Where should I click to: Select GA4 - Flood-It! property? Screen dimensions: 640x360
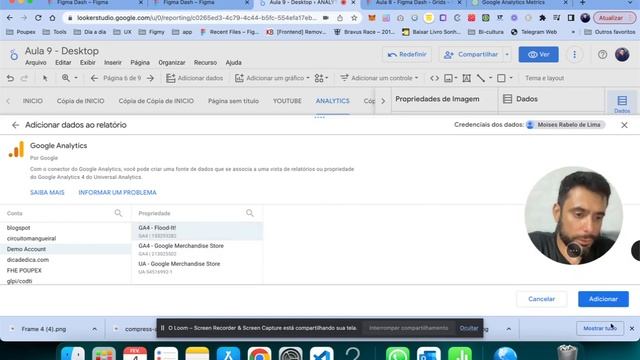tap(198, 231)
